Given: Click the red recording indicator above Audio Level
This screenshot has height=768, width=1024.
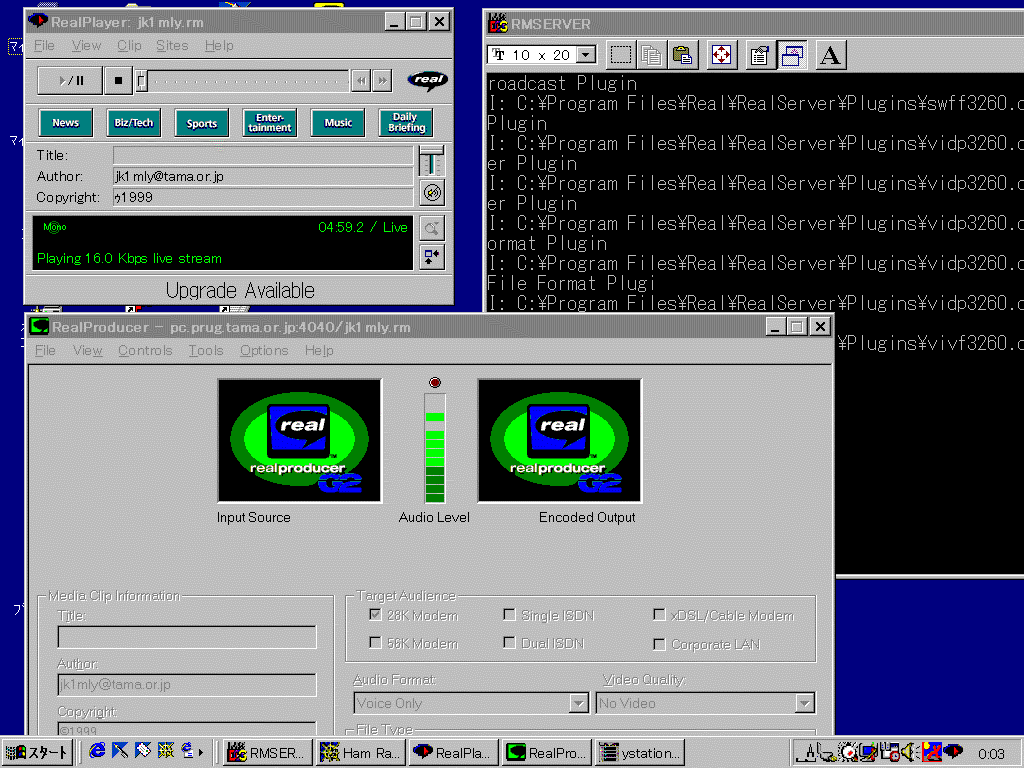Looking at the screenshot, I should click(435, 383).
